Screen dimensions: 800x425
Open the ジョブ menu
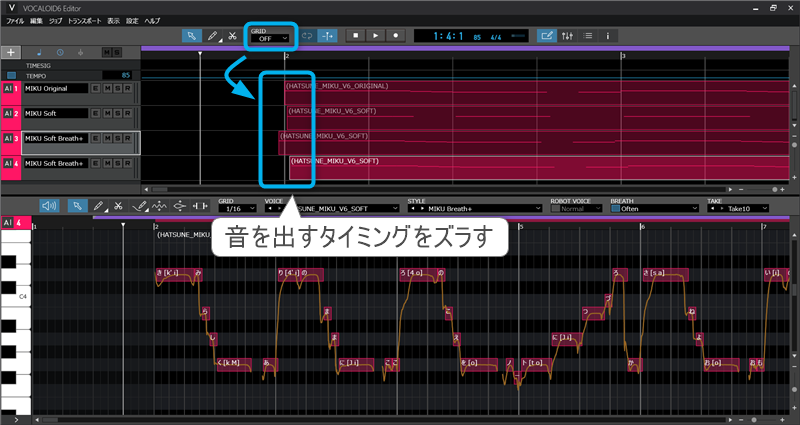tap(55, 21)
